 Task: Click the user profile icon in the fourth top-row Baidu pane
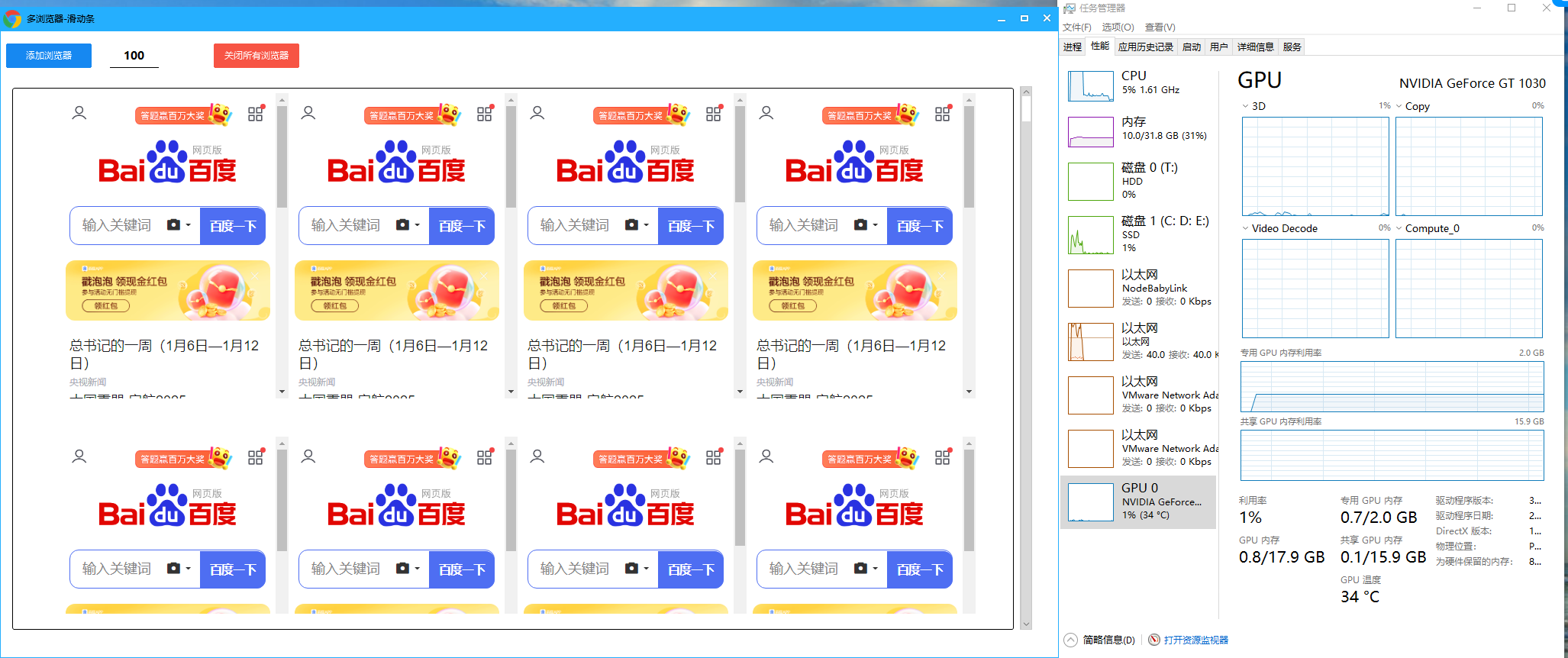point(766,113)
